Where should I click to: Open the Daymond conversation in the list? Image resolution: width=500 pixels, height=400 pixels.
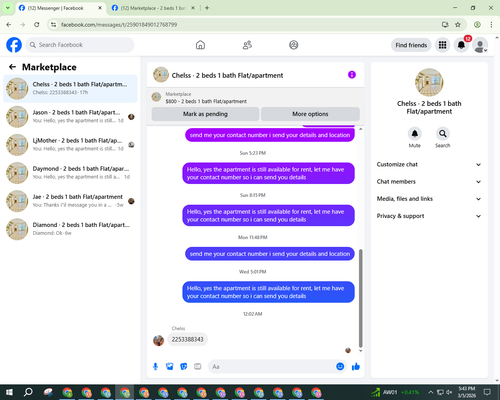(x=70, y=173)
